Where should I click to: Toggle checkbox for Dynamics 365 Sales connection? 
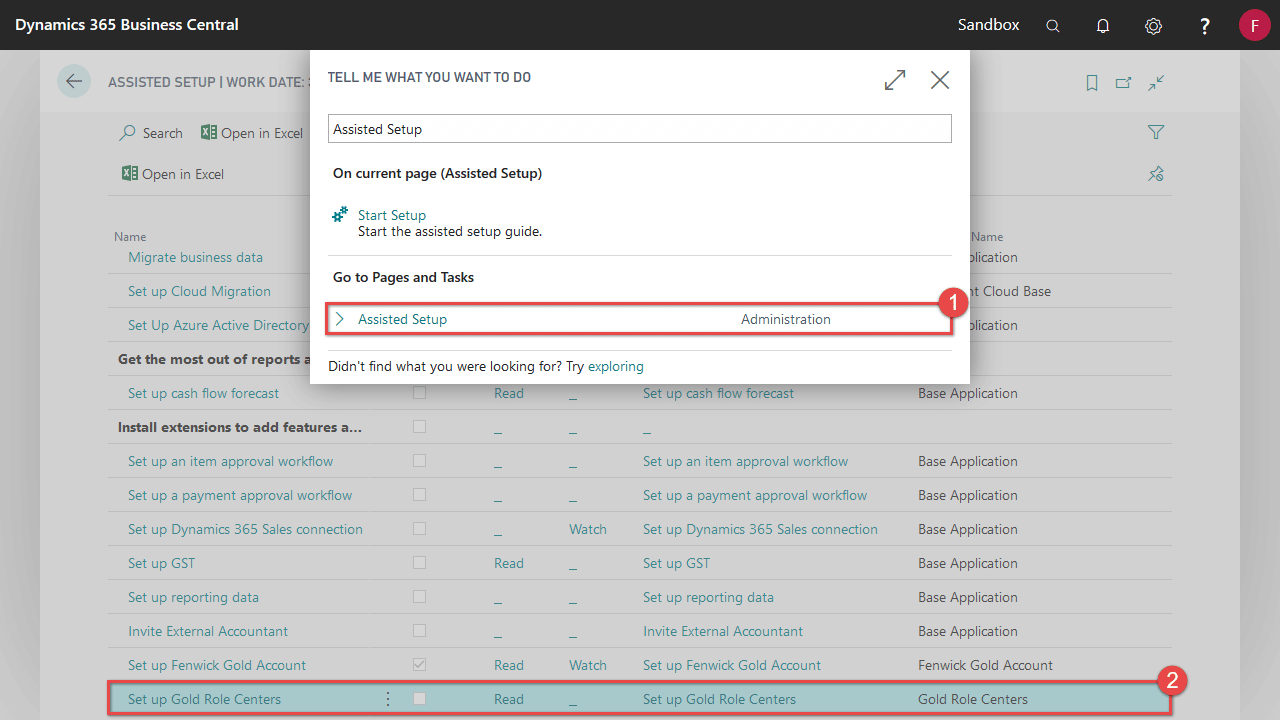click(419, 529)
